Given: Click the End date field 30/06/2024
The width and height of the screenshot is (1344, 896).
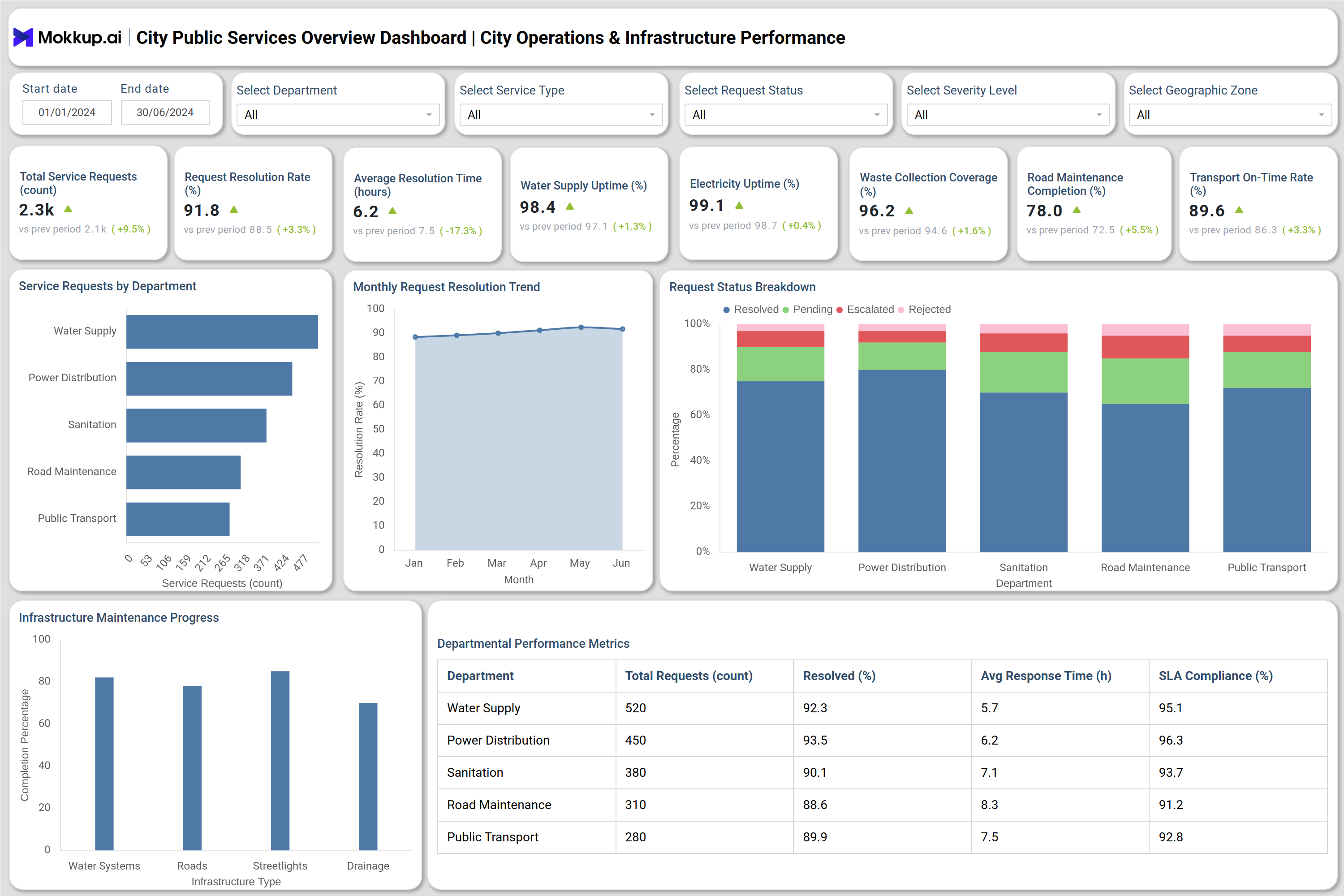Looking at the screenshot, I should point(165,112).
